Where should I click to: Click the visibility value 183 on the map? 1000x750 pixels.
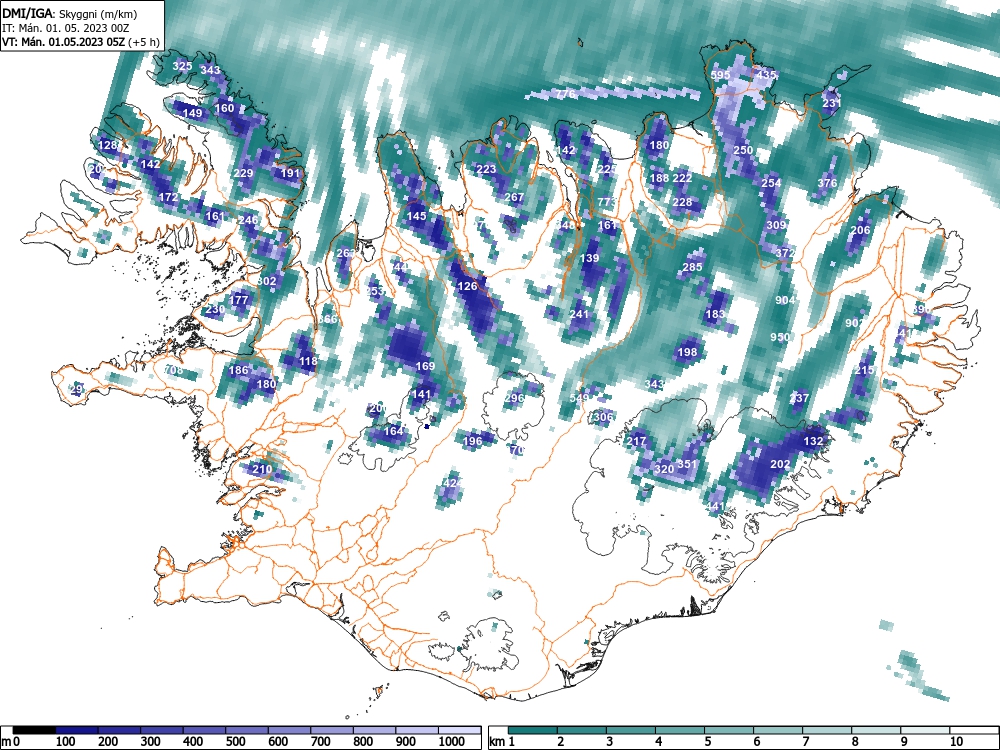716,314
